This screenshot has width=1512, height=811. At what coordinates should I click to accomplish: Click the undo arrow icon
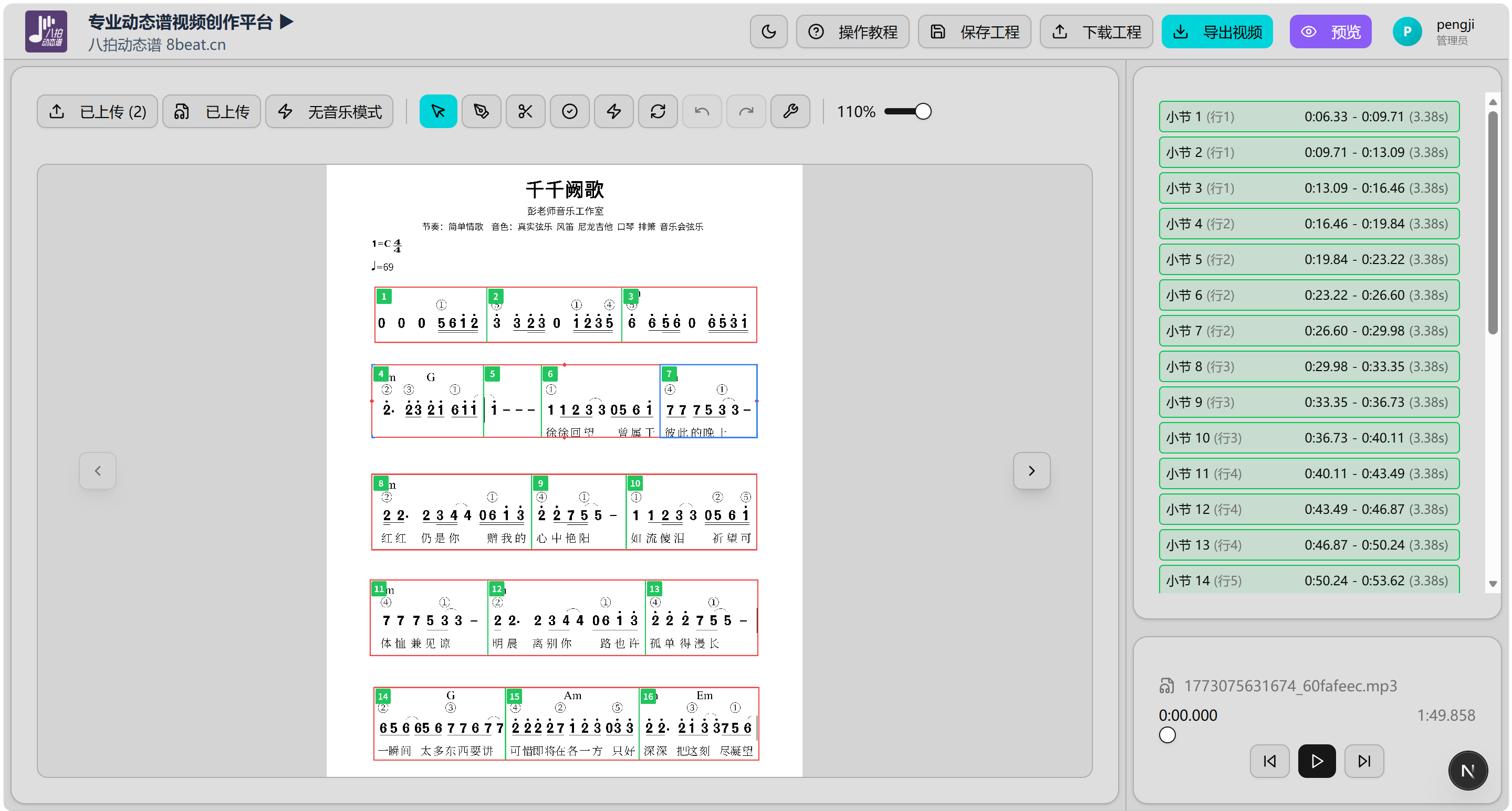pyautogui.click(x=702, y=111)
